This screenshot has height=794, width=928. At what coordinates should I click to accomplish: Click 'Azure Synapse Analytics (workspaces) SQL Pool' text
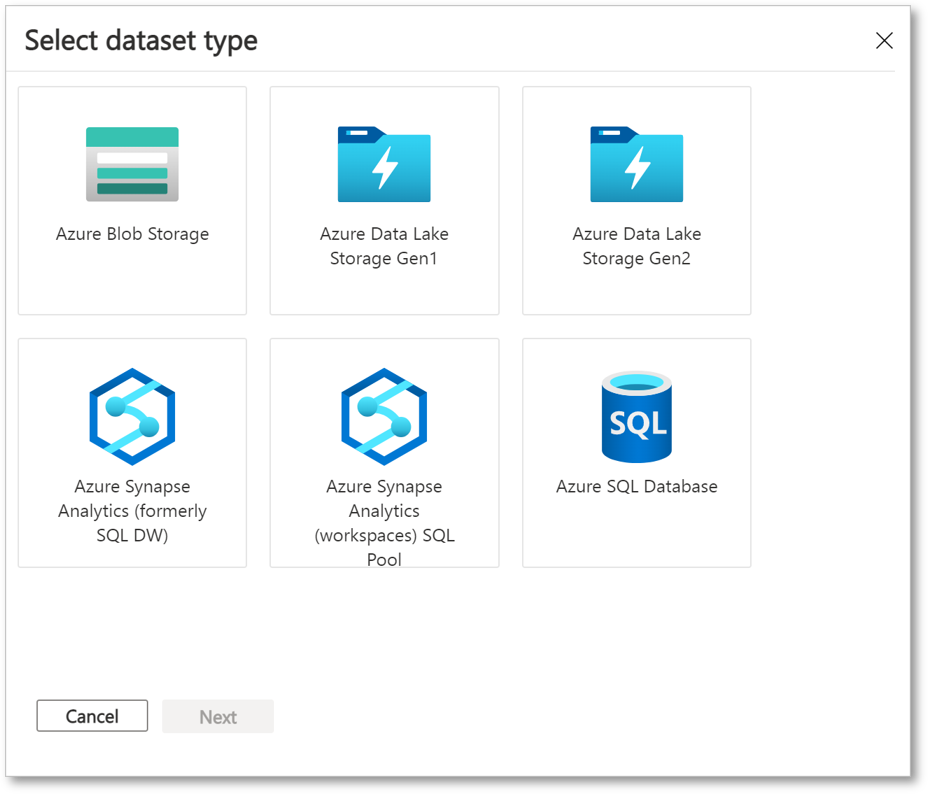(384, 523)
